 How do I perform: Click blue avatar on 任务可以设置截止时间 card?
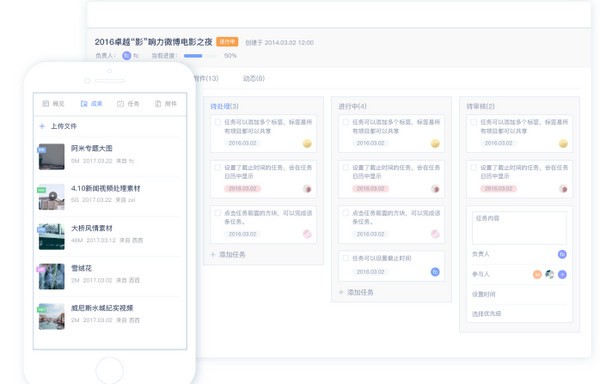(x=435, y=272)
